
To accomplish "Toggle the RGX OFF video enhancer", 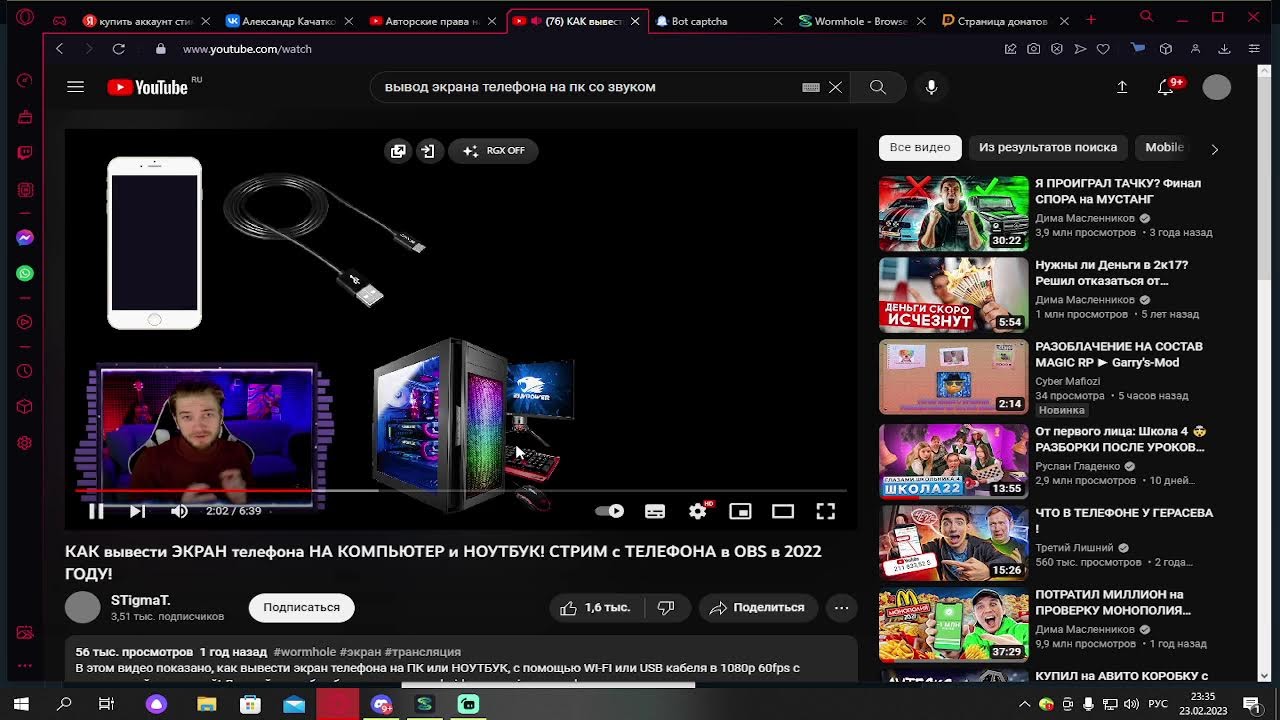I will (x=494, y=151).
